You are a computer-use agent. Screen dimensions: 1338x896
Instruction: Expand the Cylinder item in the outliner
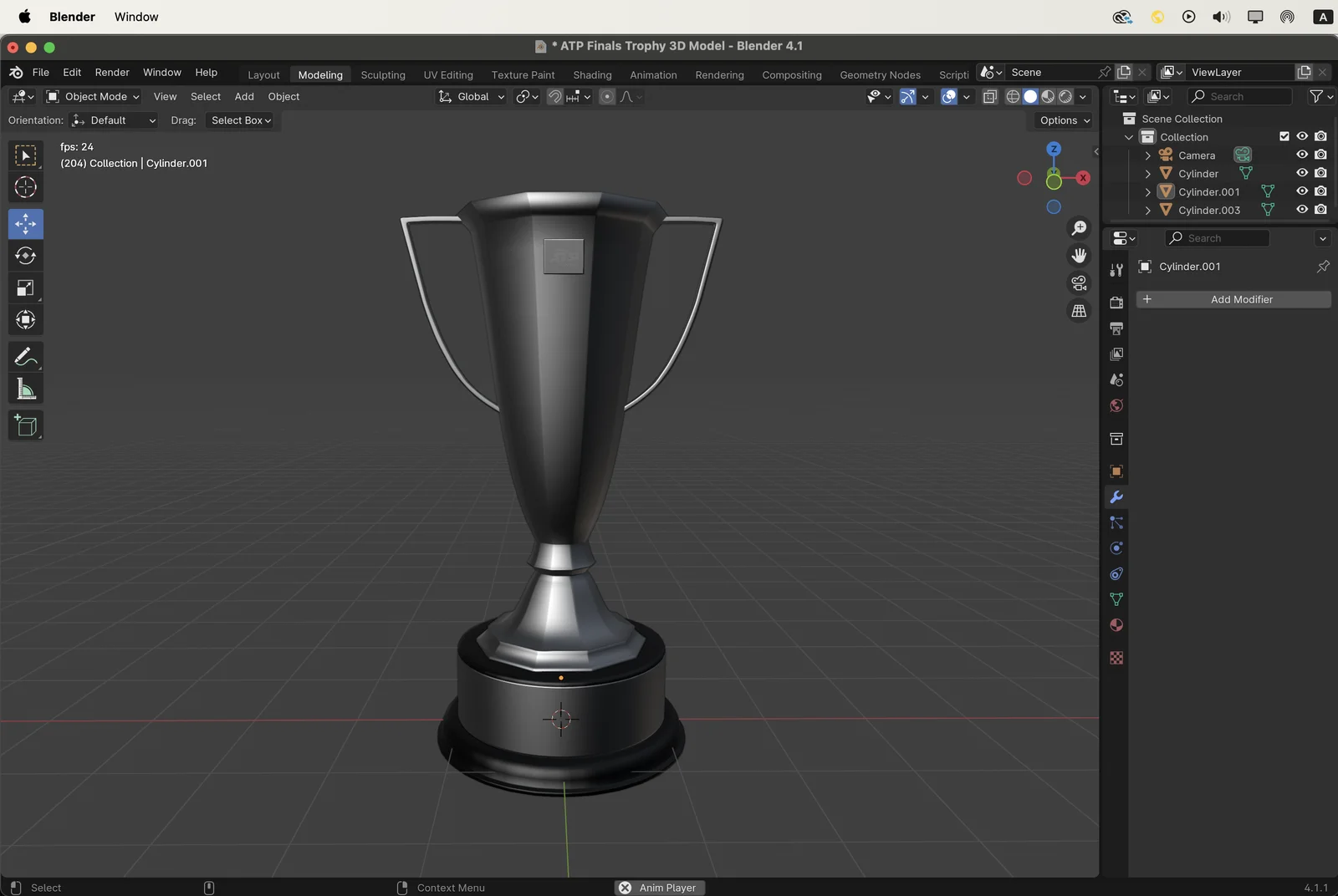pos(1146,173)
